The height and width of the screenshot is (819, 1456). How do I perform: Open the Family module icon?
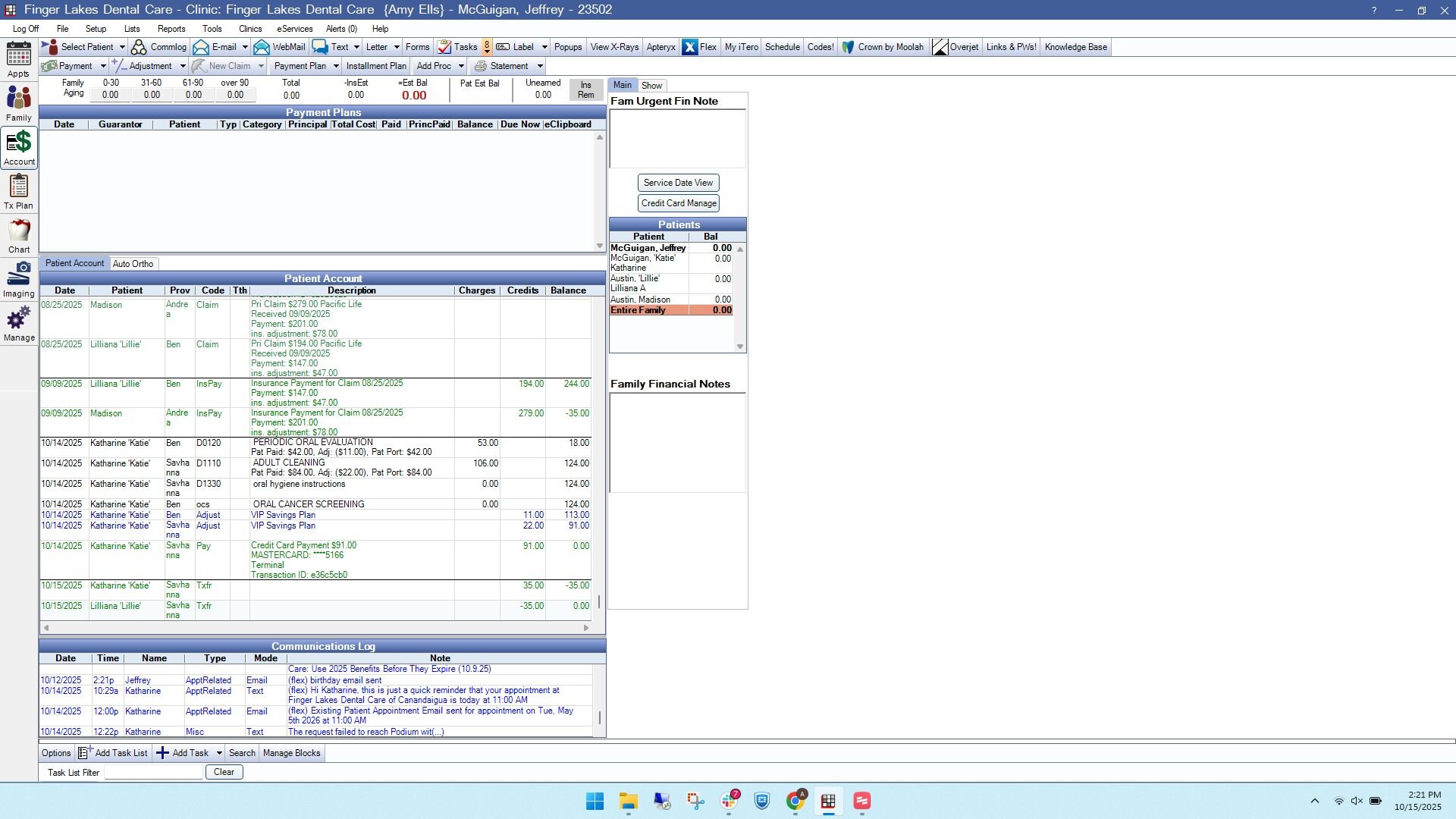point(19,103)
